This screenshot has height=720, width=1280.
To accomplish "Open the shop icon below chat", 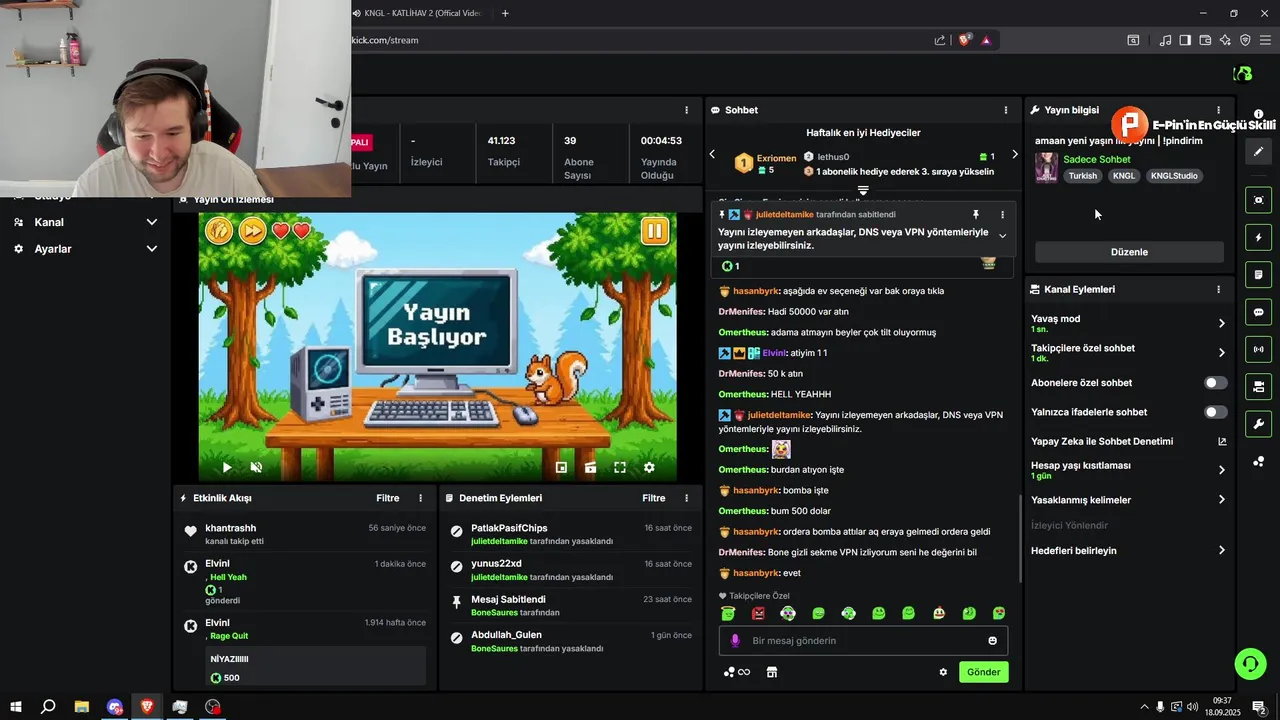I will tap(771, 672).
